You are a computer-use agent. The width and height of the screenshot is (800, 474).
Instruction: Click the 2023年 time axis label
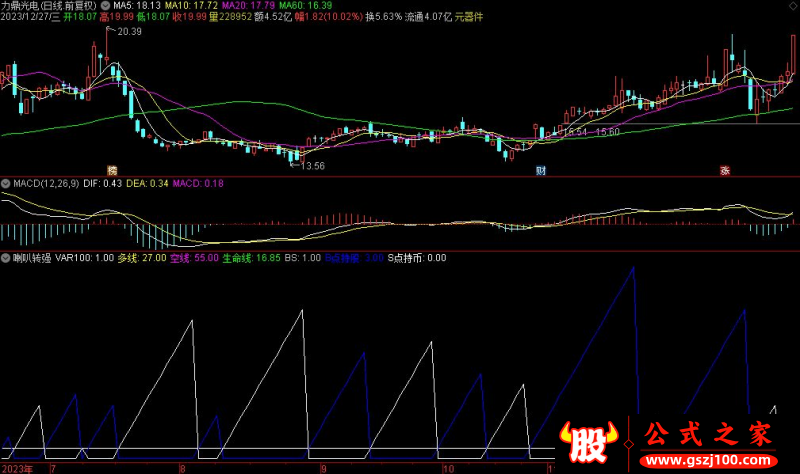click(x=17, y=469)
